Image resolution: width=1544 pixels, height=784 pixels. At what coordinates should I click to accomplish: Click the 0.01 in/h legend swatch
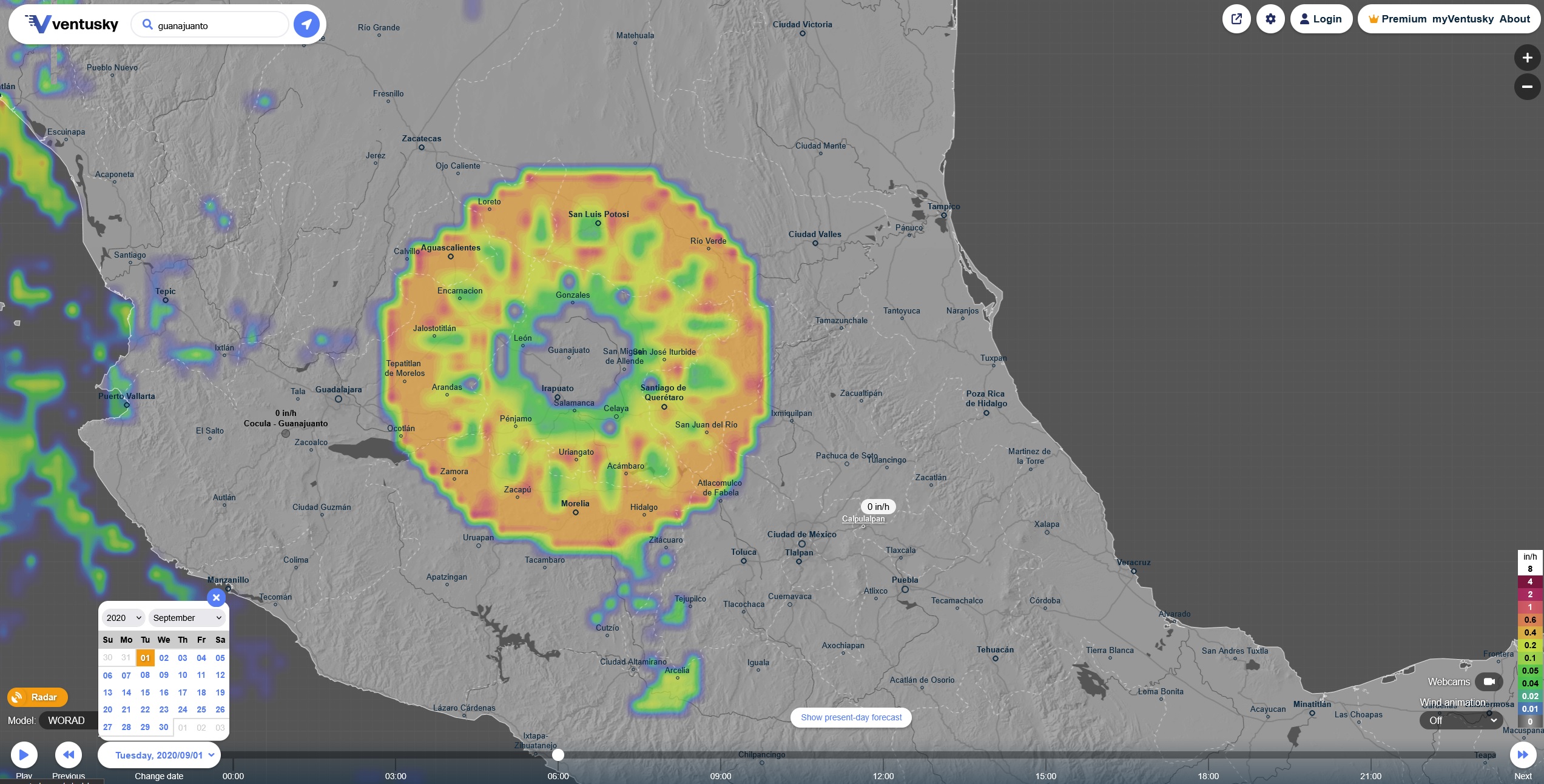pos(1531,709)
